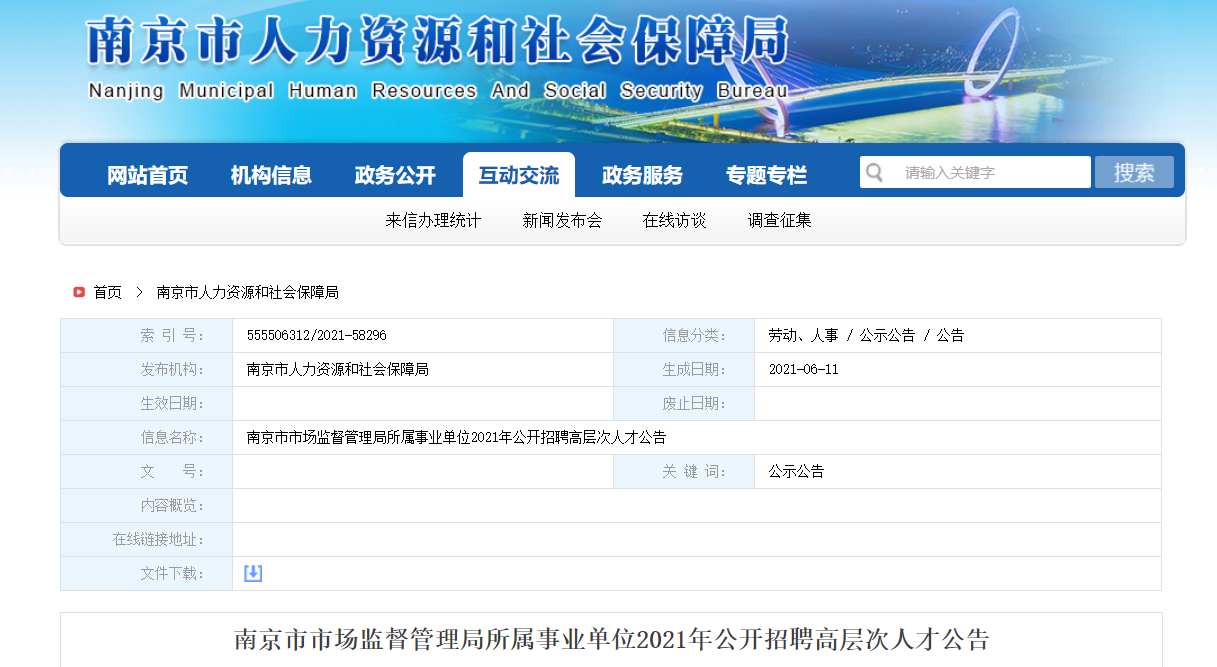Click the 文件下载 label cell
This screenshot has height=667, width=1217.
coord(146,574)
